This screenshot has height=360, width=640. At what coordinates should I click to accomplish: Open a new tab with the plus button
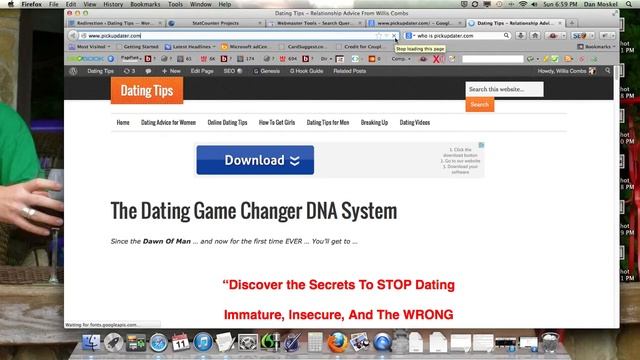572,23
